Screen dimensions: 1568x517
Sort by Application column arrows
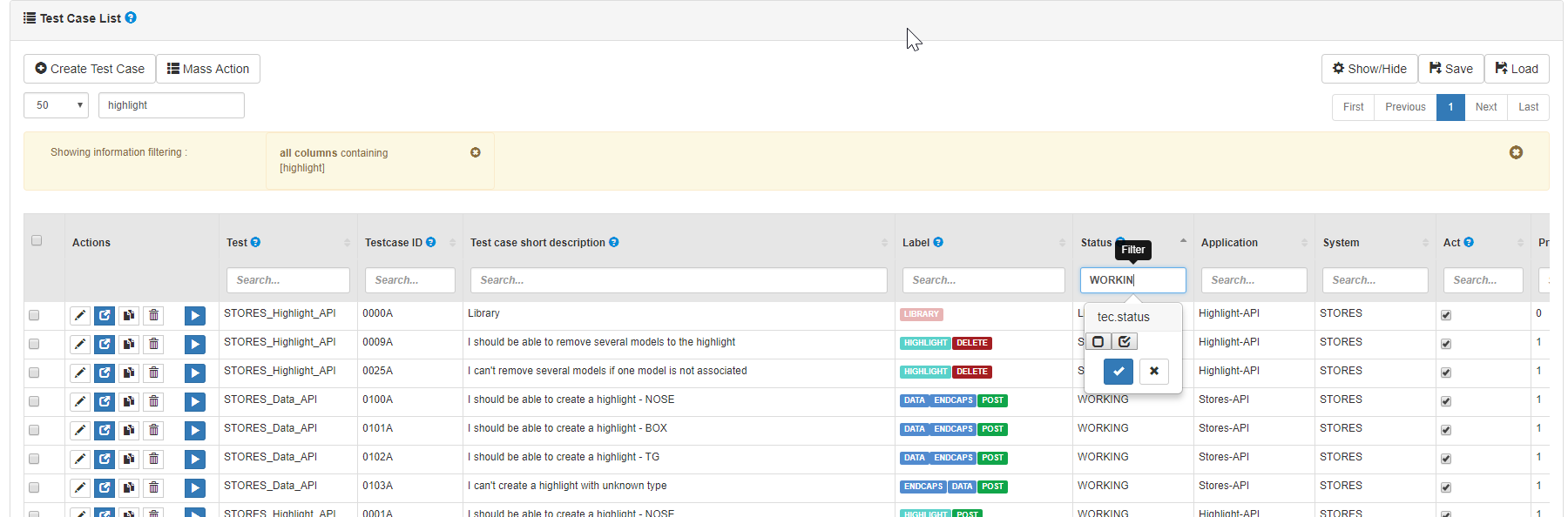(1305, 243)
